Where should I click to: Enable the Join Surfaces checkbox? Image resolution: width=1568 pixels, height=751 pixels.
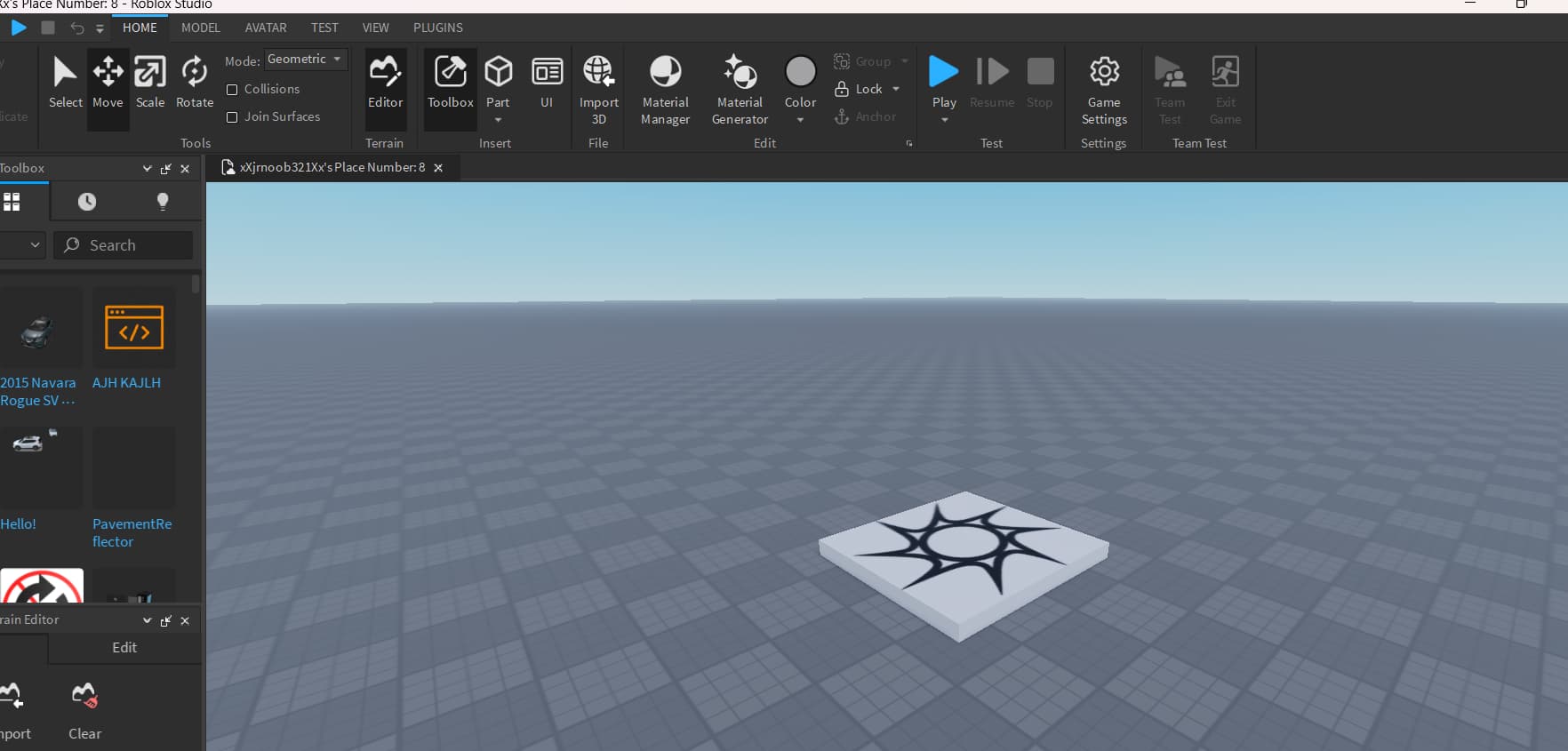click(x=232, y=117)
